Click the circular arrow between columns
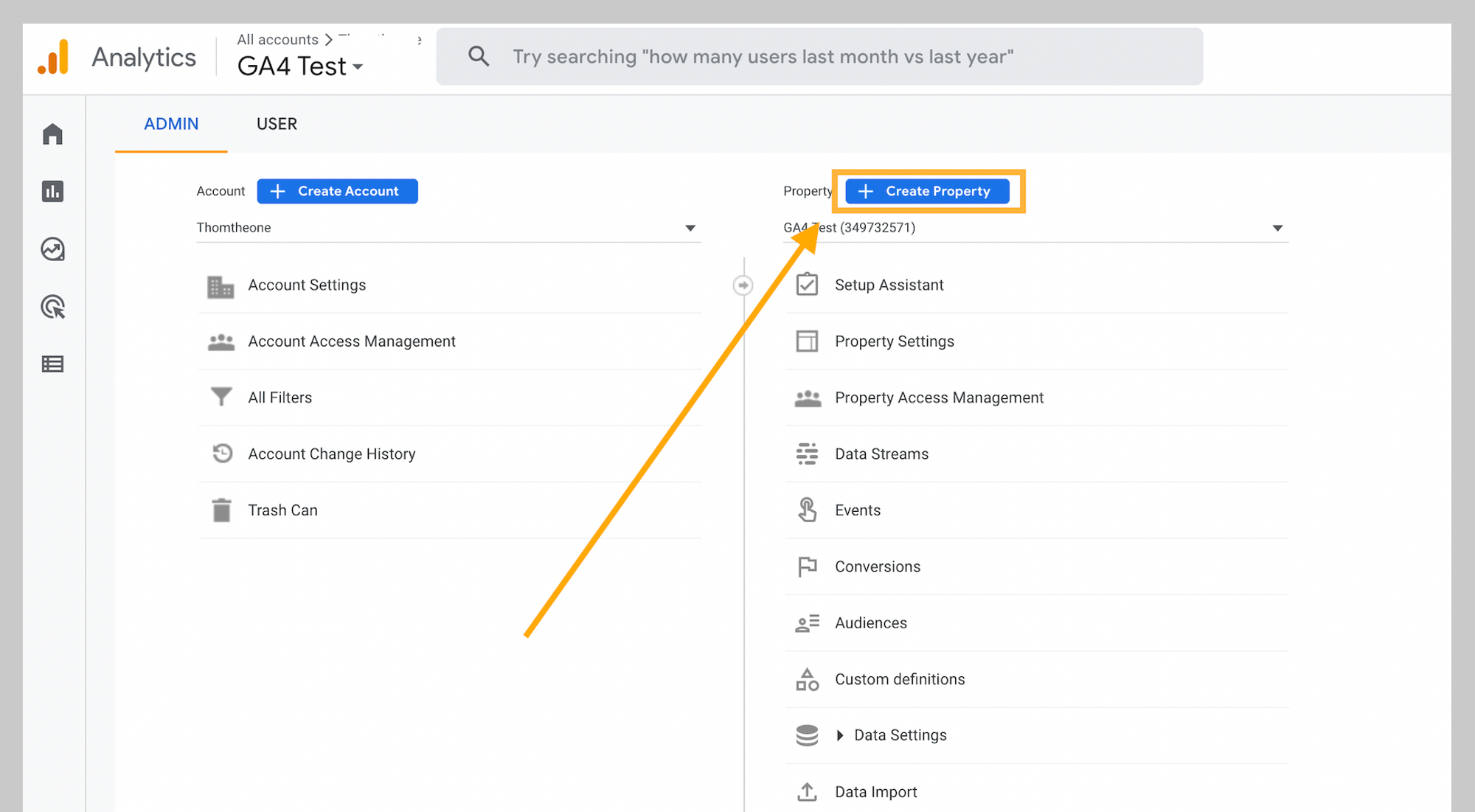 tap(743, 285)
